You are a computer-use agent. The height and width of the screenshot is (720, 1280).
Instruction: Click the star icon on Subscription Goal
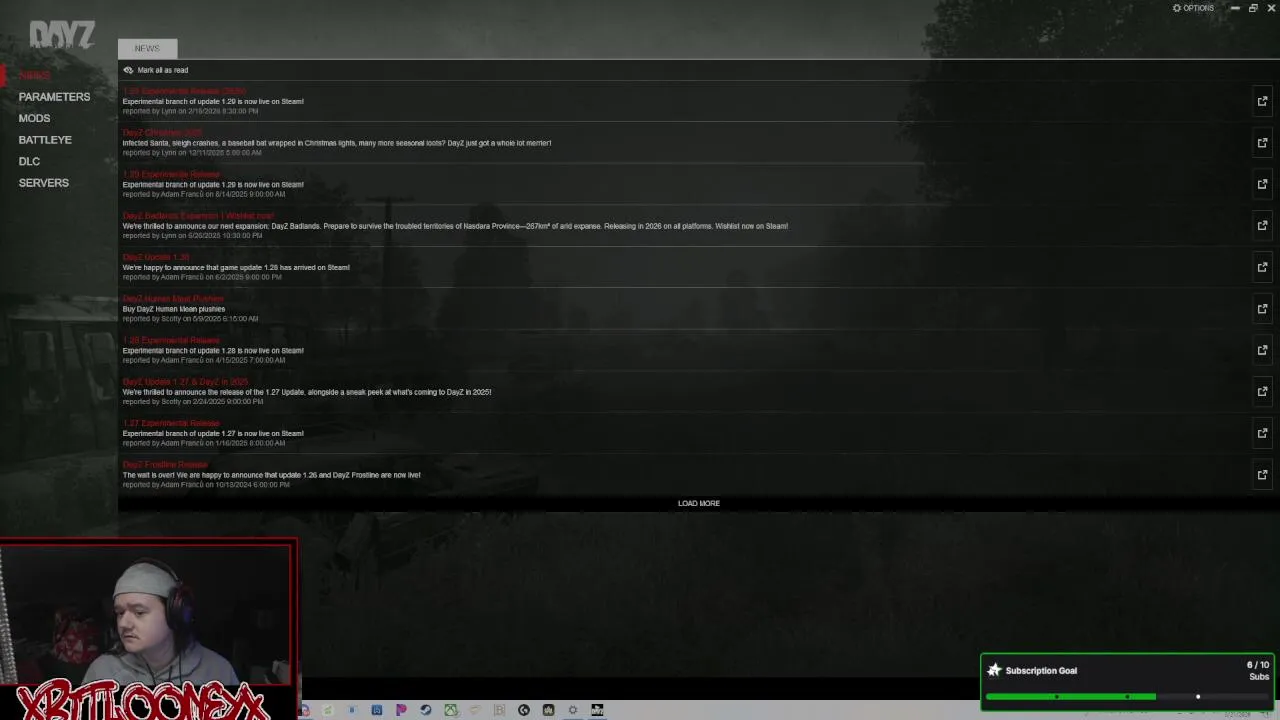(994, 671)
